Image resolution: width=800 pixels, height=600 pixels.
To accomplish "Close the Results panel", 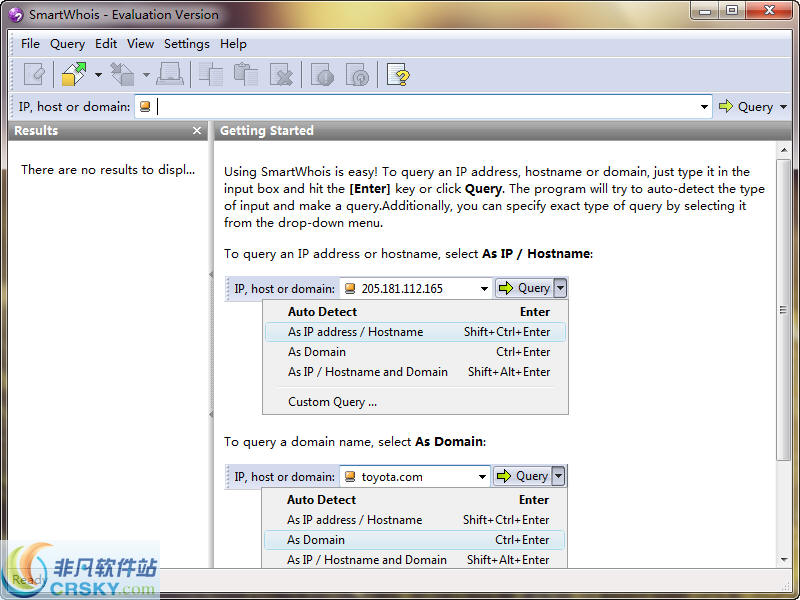I will (x=197, y=131).
